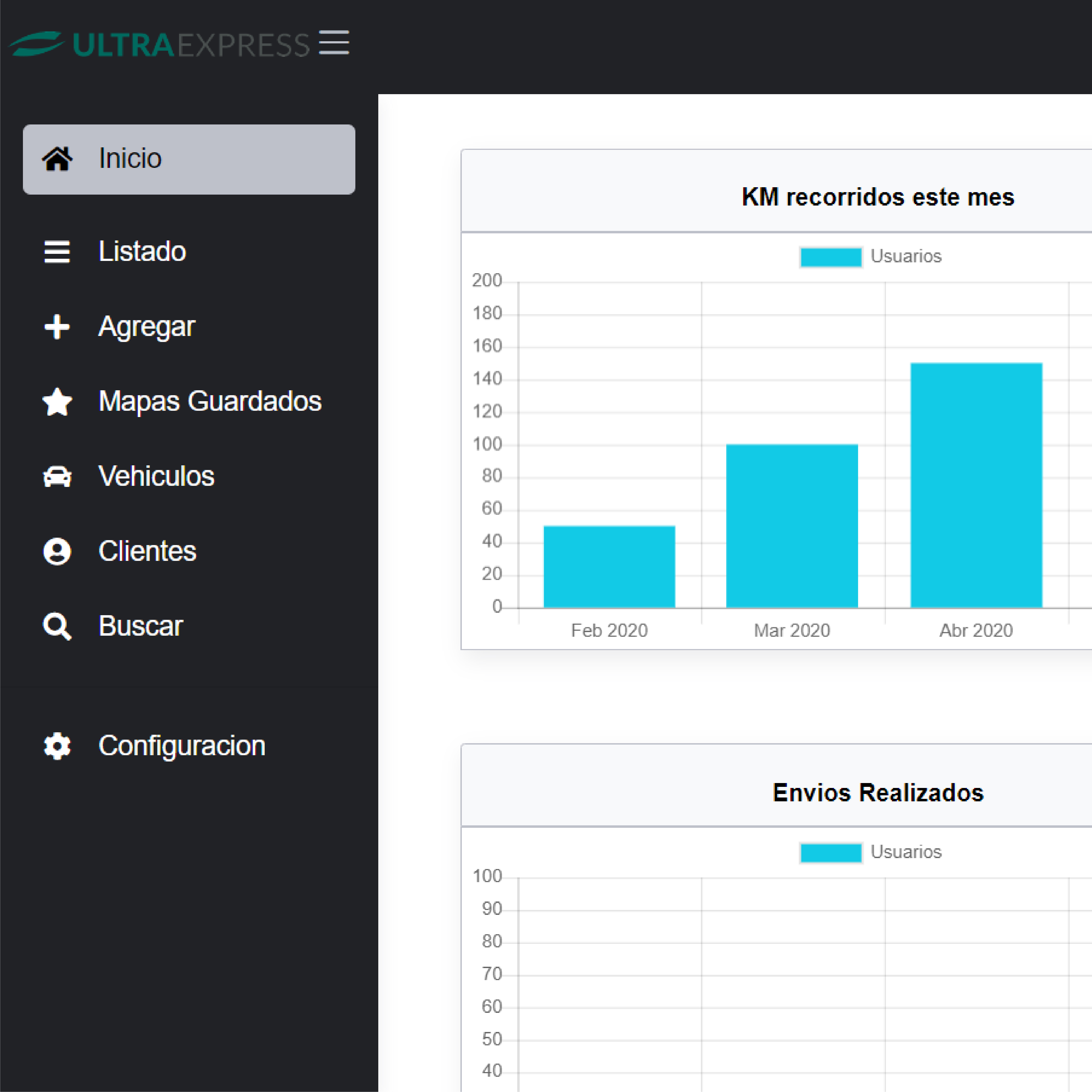Go to the Vehiculos section
This screenshot has height=1092, width=1092.
(x=156, y=476)
